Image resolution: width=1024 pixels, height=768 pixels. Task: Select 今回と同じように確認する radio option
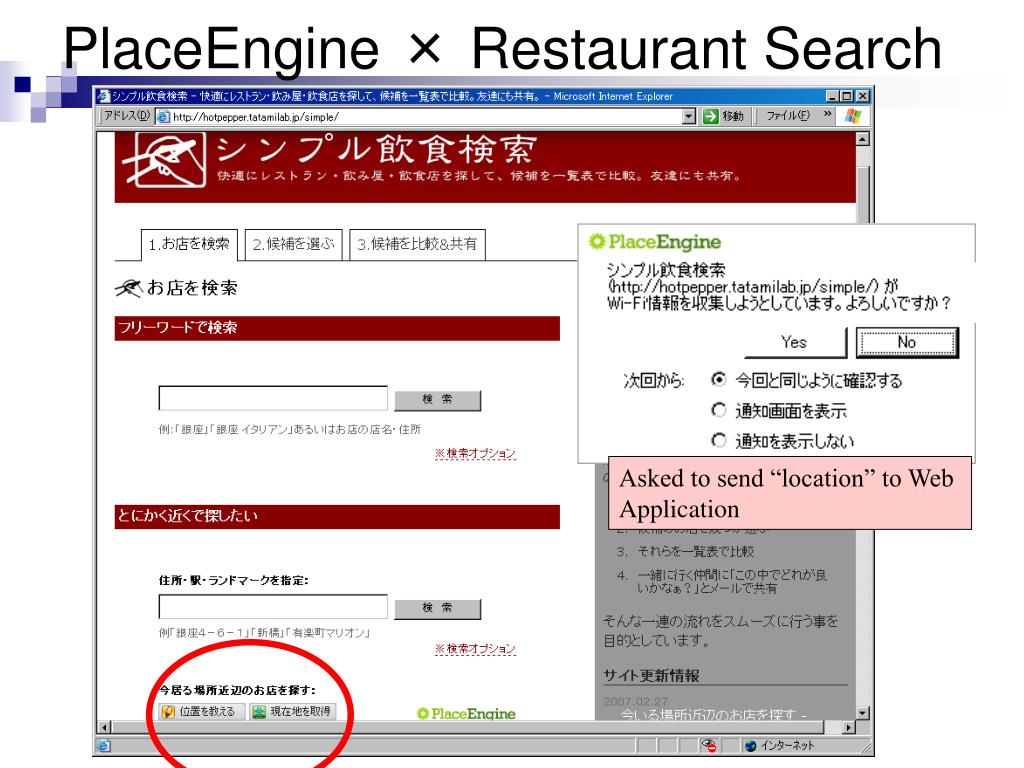(x=719, y=379)
